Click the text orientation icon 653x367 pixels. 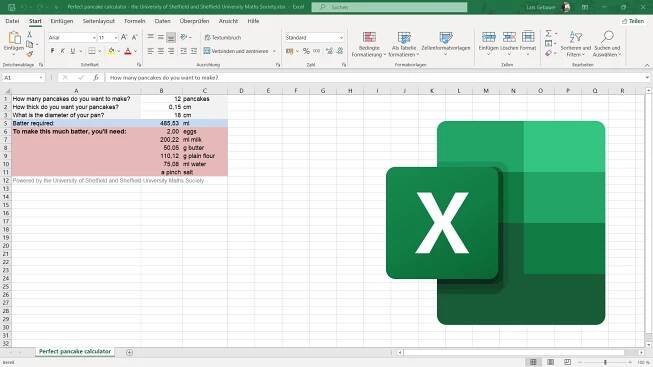pos(184,37)
